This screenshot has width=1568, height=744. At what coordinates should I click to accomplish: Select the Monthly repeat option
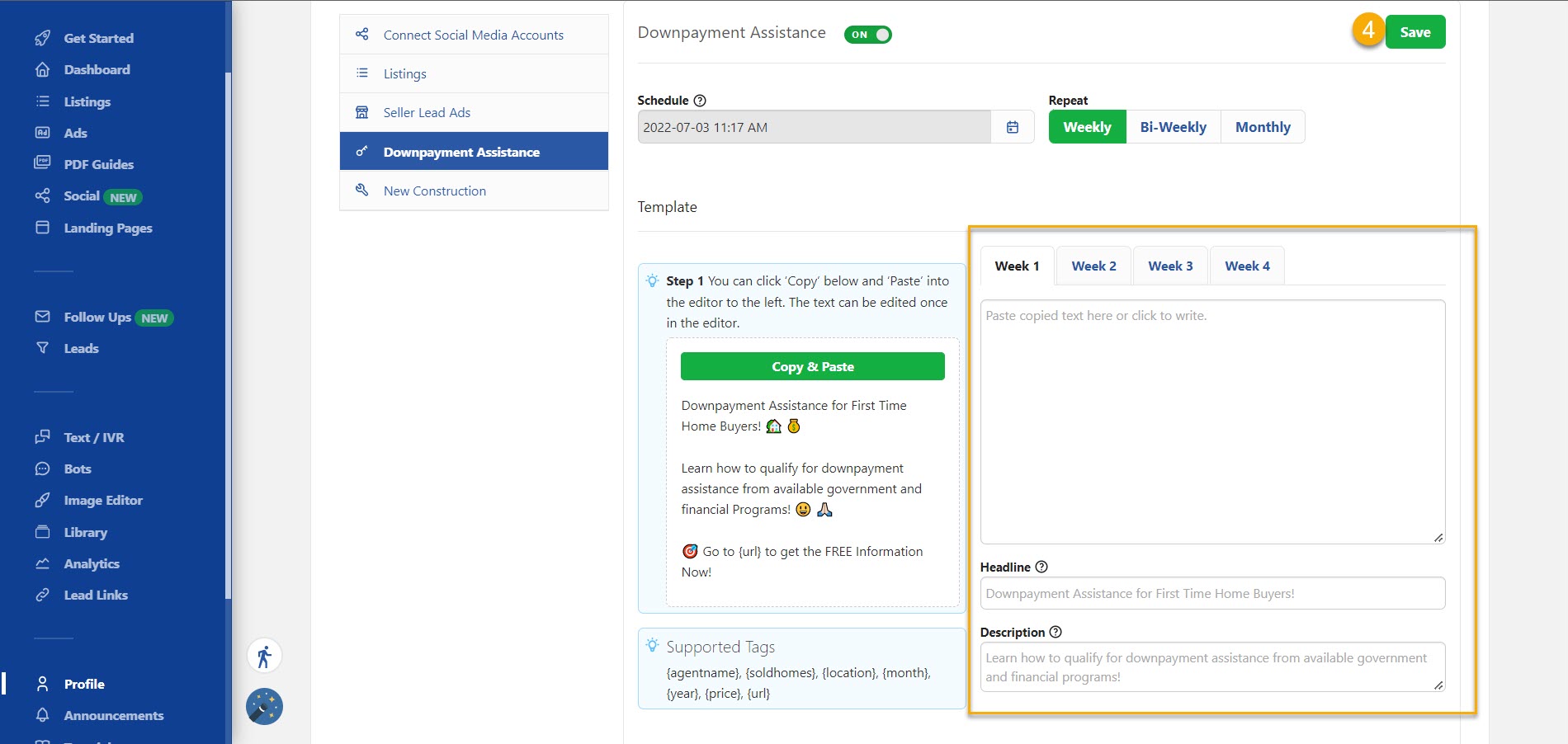[x=1262, y=127]
